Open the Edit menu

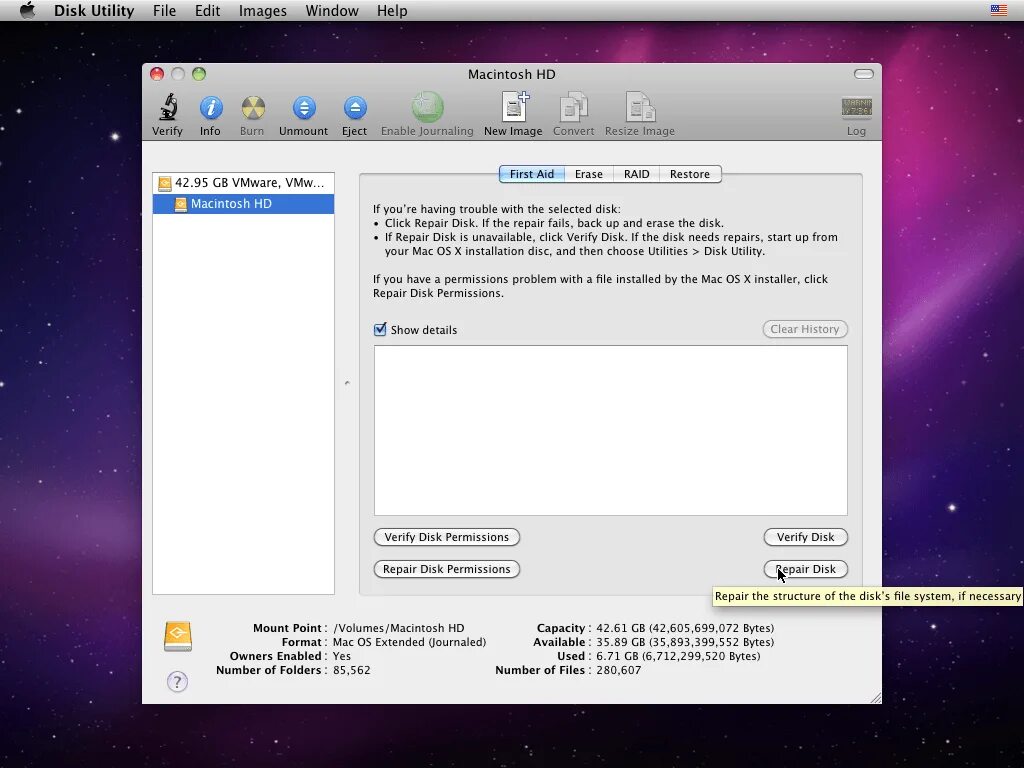(x=207, y=10)
